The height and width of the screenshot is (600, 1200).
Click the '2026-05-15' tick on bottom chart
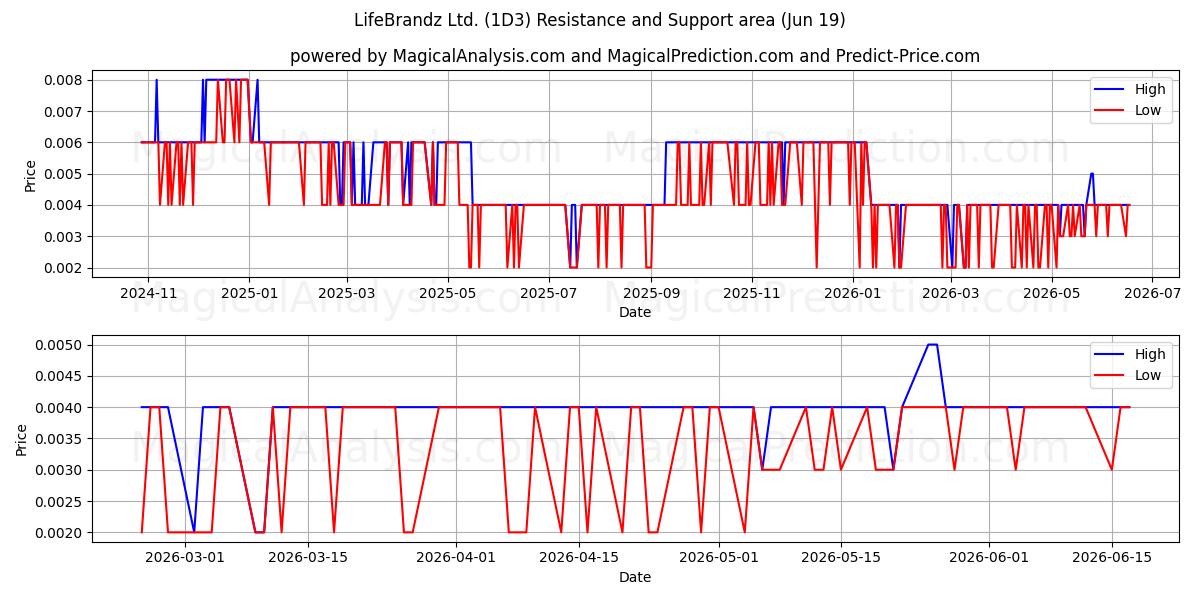840,558
